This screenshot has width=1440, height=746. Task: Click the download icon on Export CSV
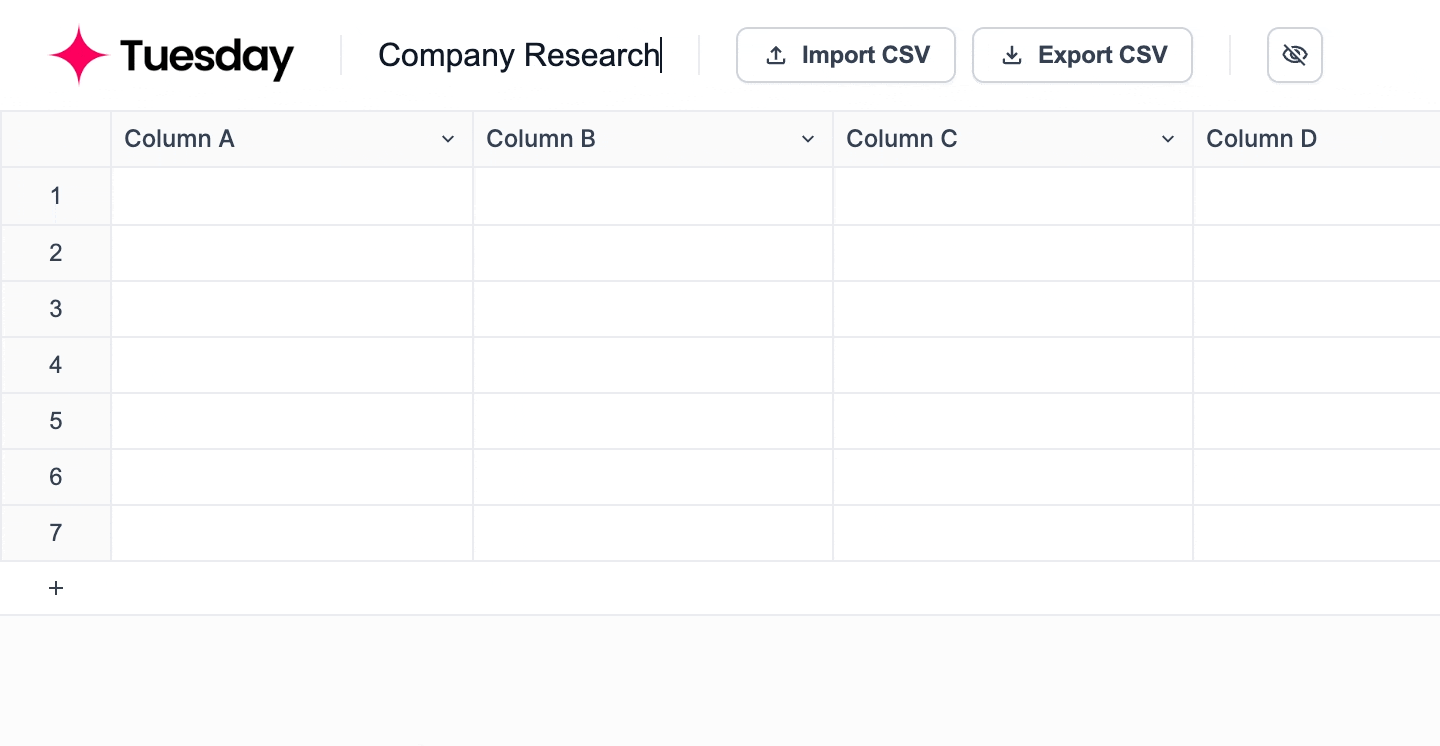point(1012,56)
